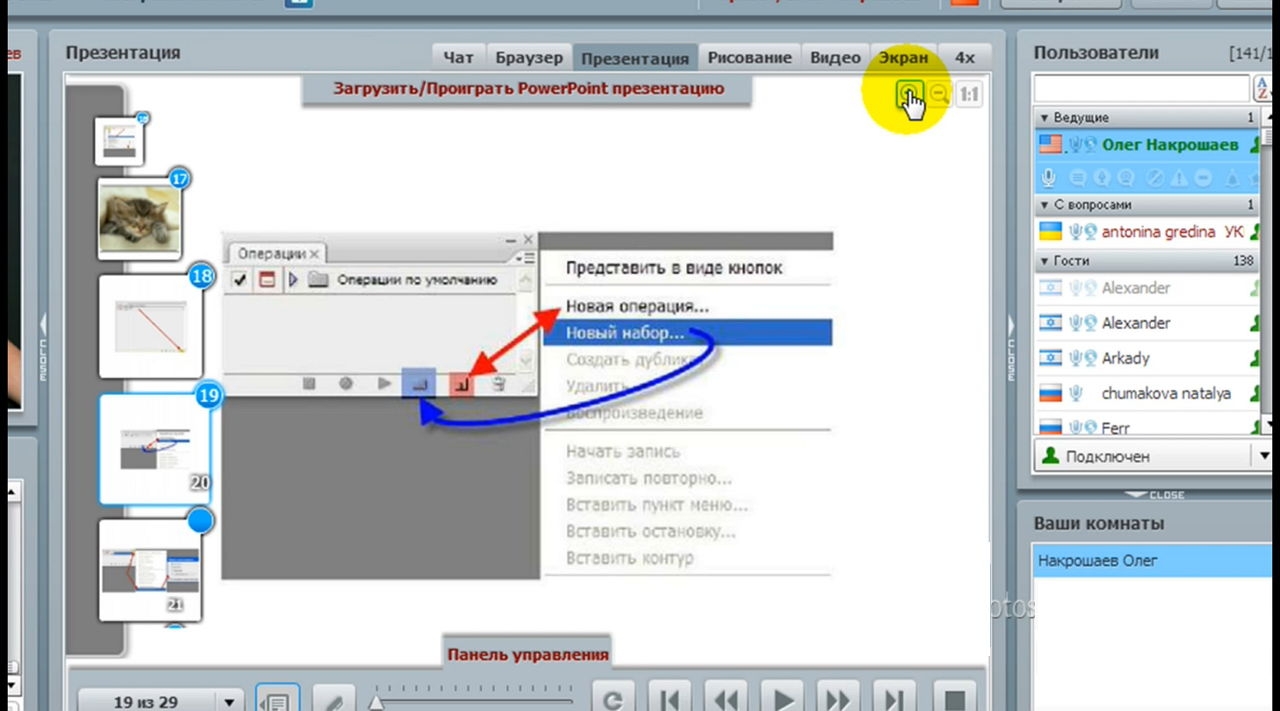The image size is (1280, 711).
Task: Click green person icon in Arkady row
Action: pos(1256,359)
